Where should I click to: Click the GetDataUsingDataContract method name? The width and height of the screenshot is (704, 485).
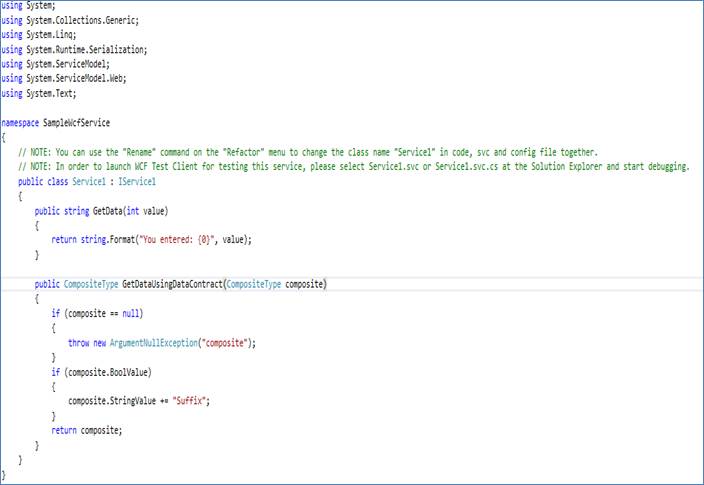coord(172,284)
